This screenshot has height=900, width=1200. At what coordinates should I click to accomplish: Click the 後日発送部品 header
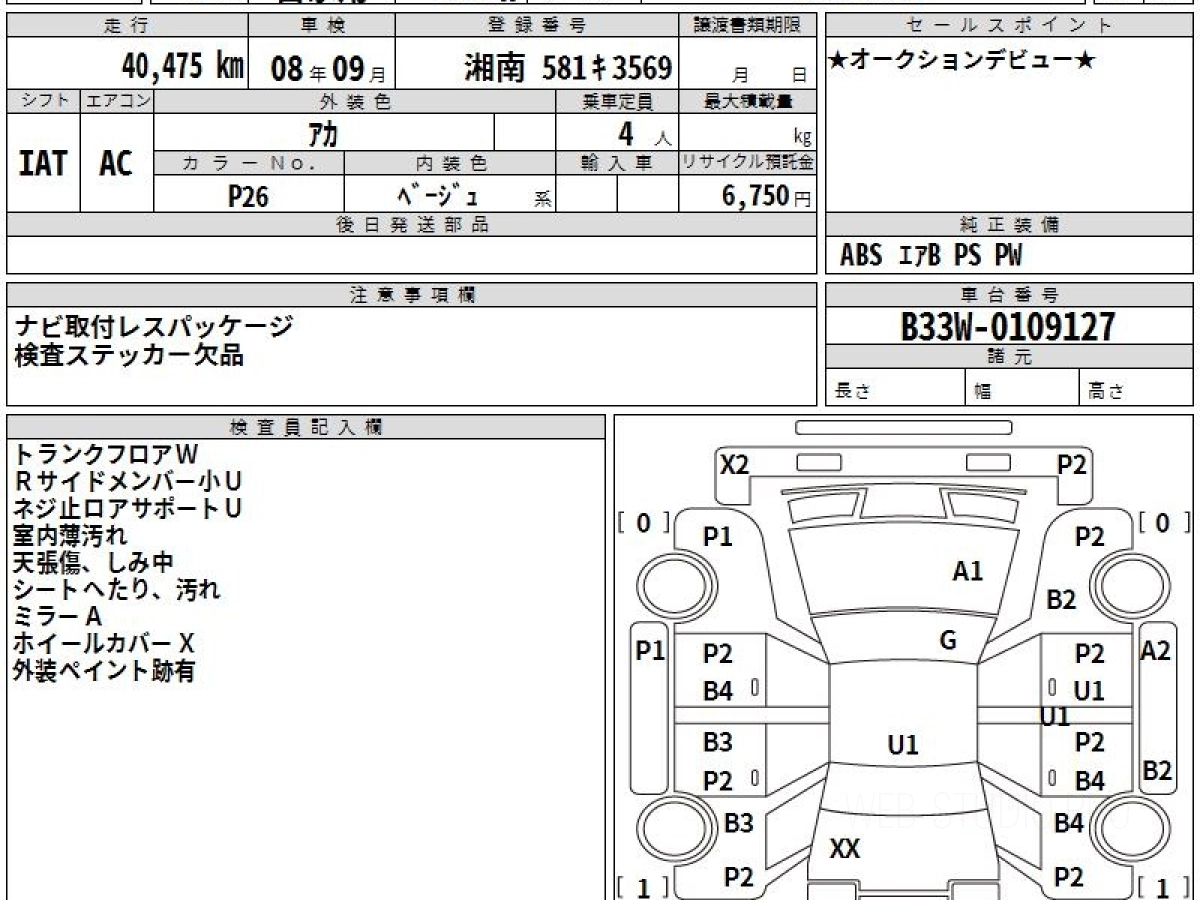point(412,225)
